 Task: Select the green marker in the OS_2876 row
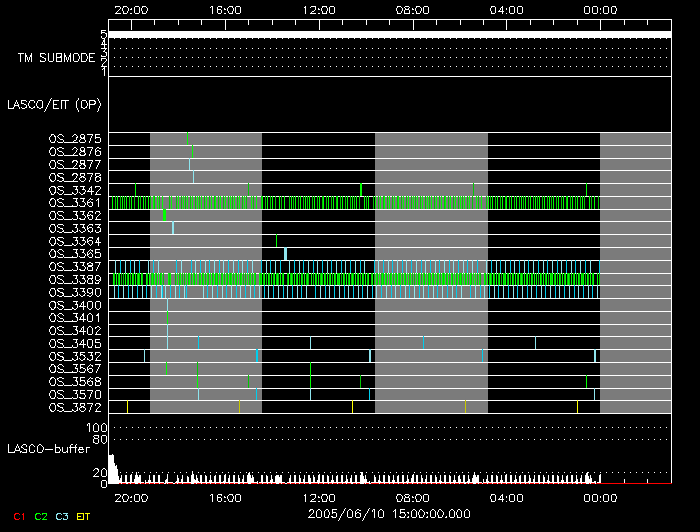click(192, 151)
